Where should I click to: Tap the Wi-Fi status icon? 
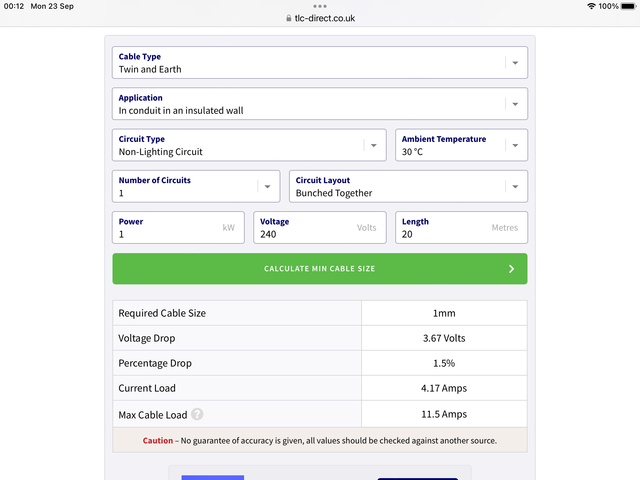pos(591,6)
